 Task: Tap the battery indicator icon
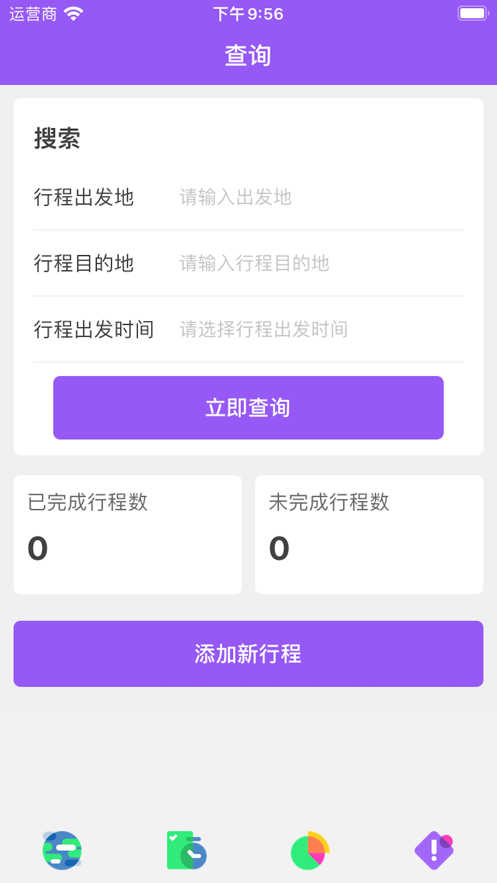tap(472, 14)
